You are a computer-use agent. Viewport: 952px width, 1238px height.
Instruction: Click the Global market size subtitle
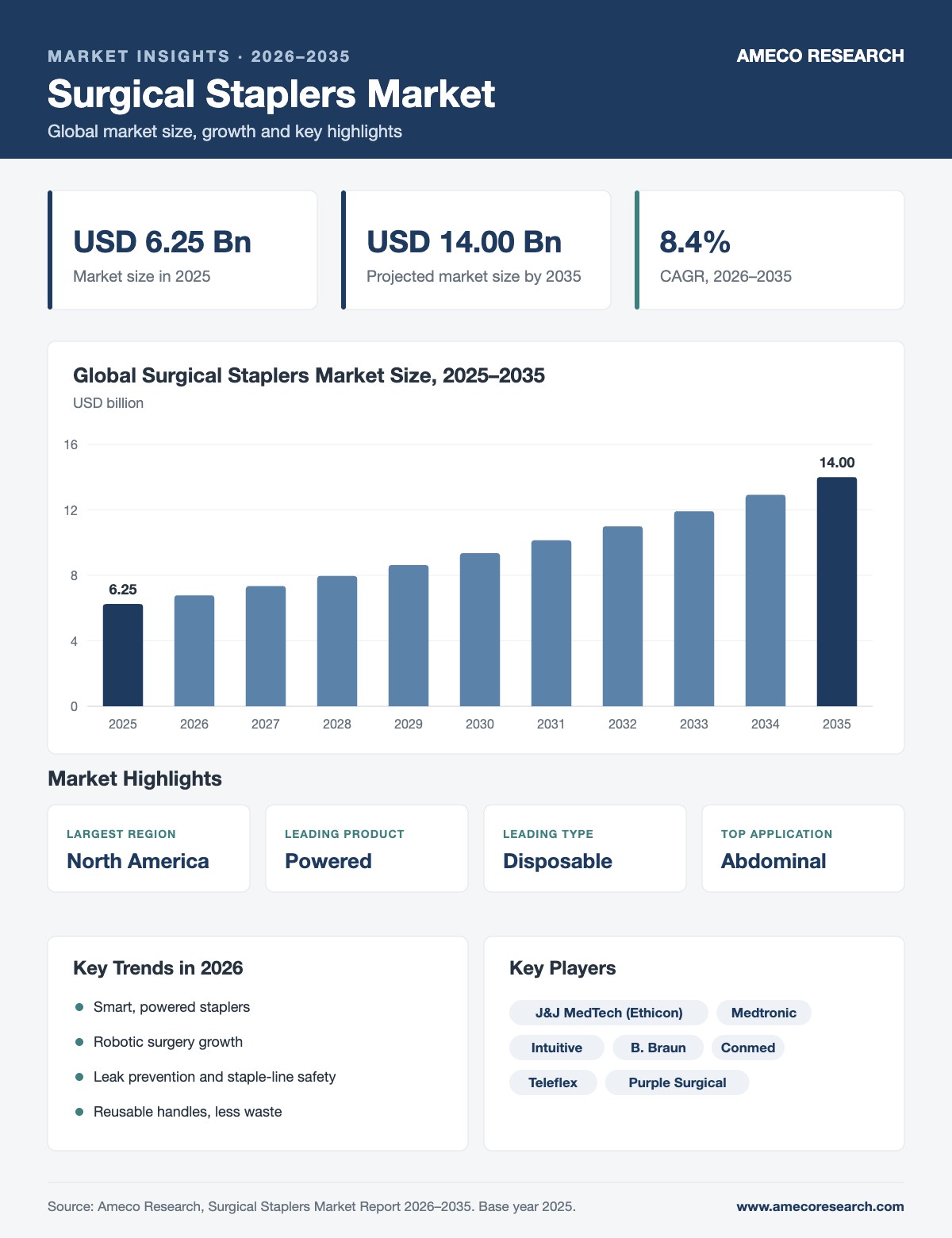click(225, 132)
